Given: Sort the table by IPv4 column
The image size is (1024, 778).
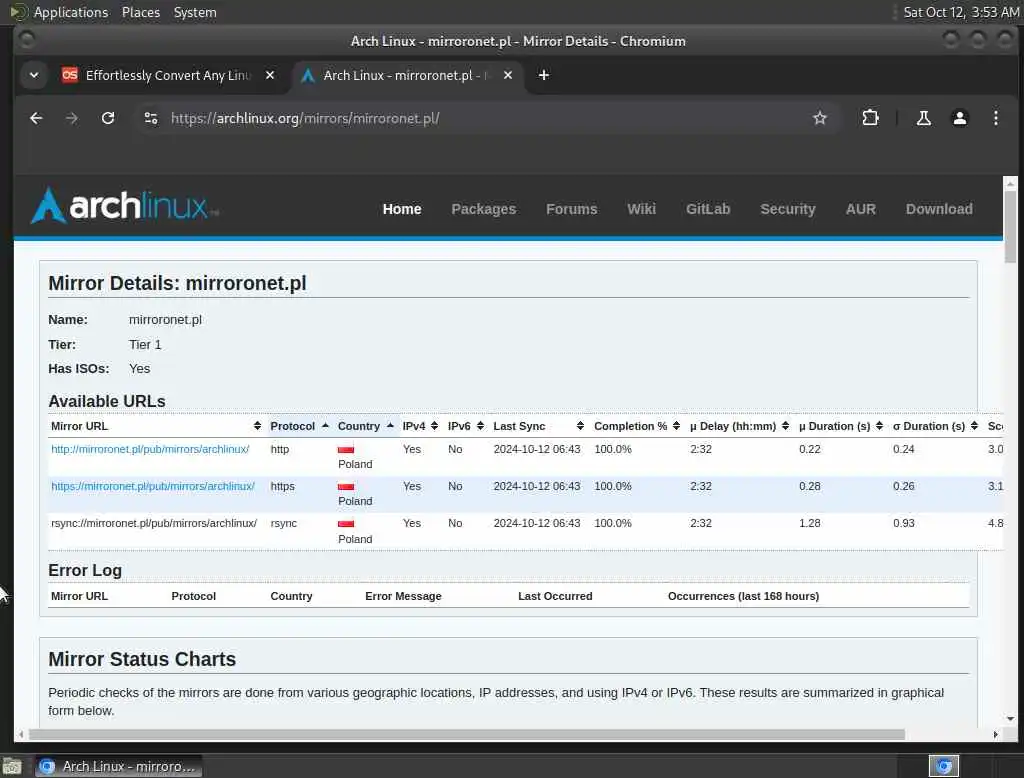Looking at the screenshot, I should pos(420,426).
